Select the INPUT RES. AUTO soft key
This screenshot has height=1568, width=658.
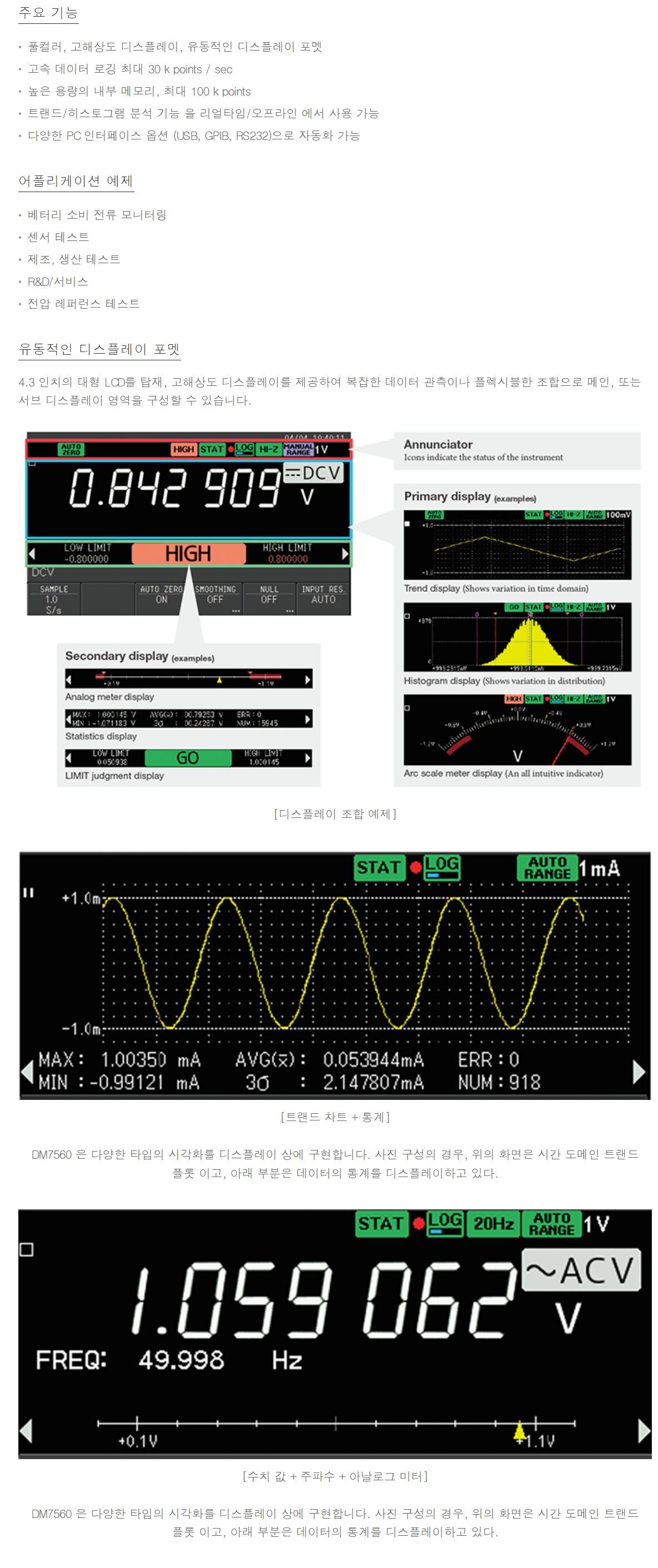click(323, 595)
